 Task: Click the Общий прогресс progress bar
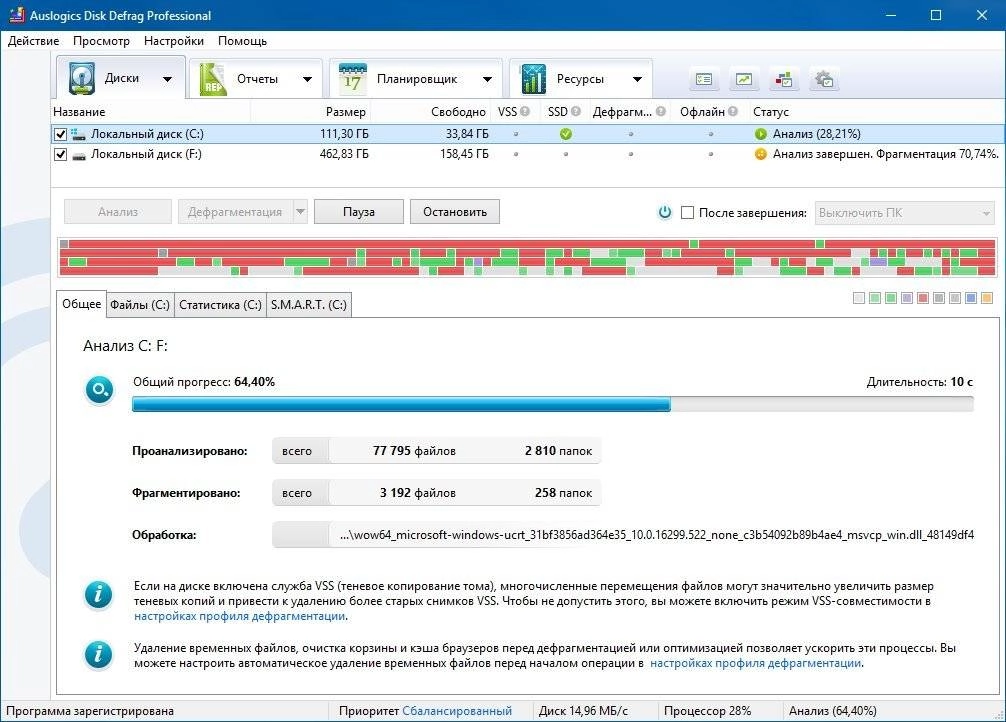pyautogui.click(x=552, y=404)
